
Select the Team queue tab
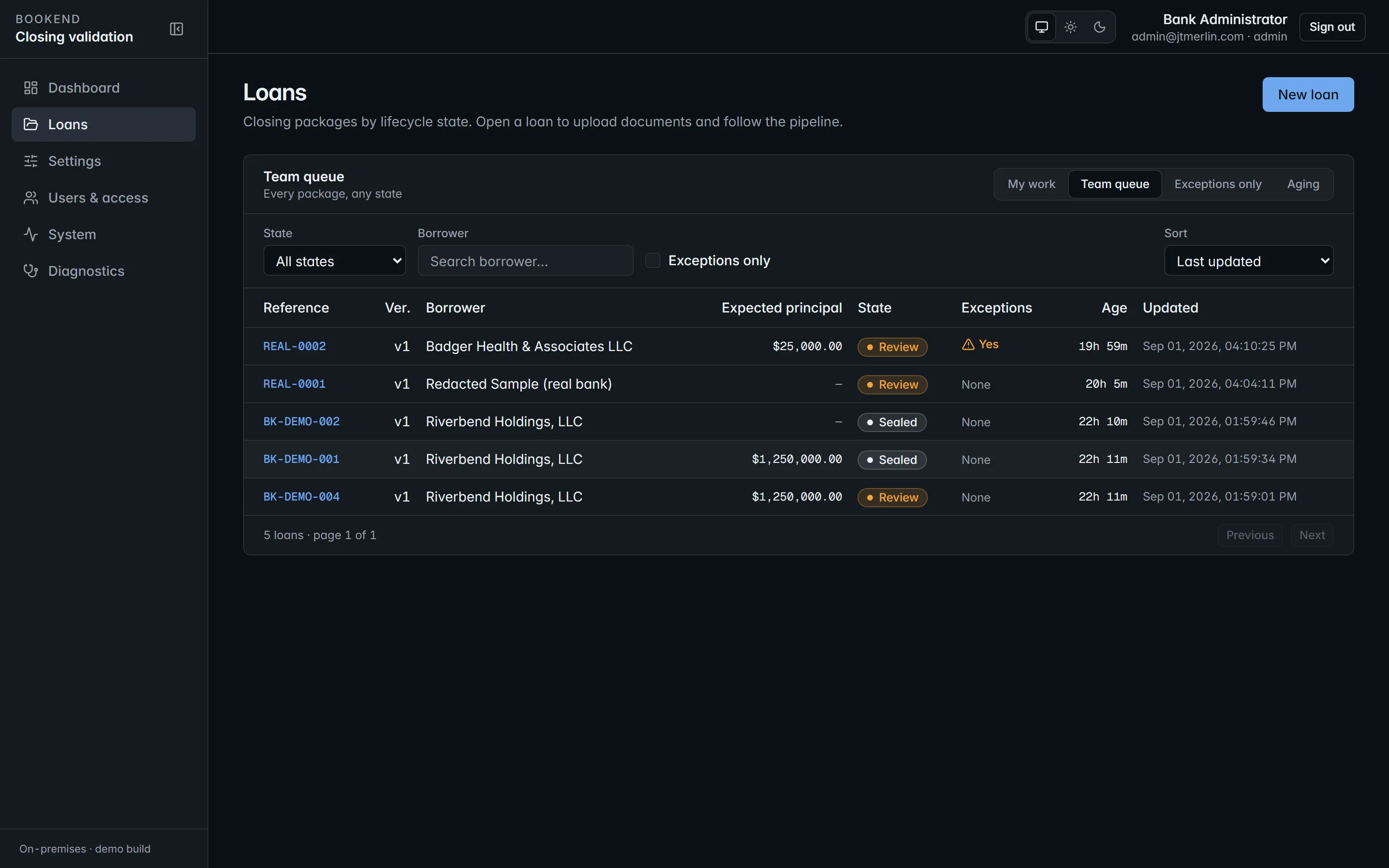1115,184
